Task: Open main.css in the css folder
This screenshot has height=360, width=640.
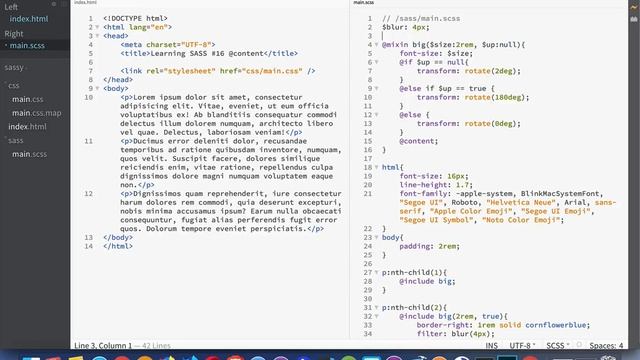Action: click(x=27, y=99)
